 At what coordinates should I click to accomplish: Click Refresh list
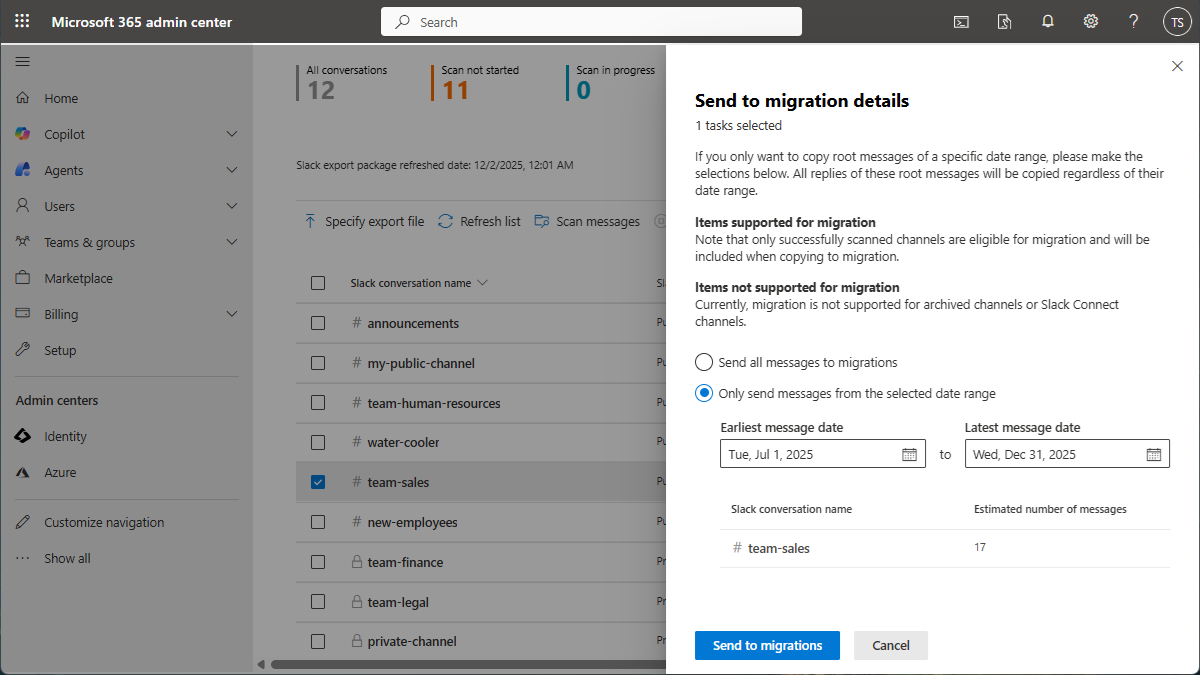pyautogui.click(x=479, y=221)
